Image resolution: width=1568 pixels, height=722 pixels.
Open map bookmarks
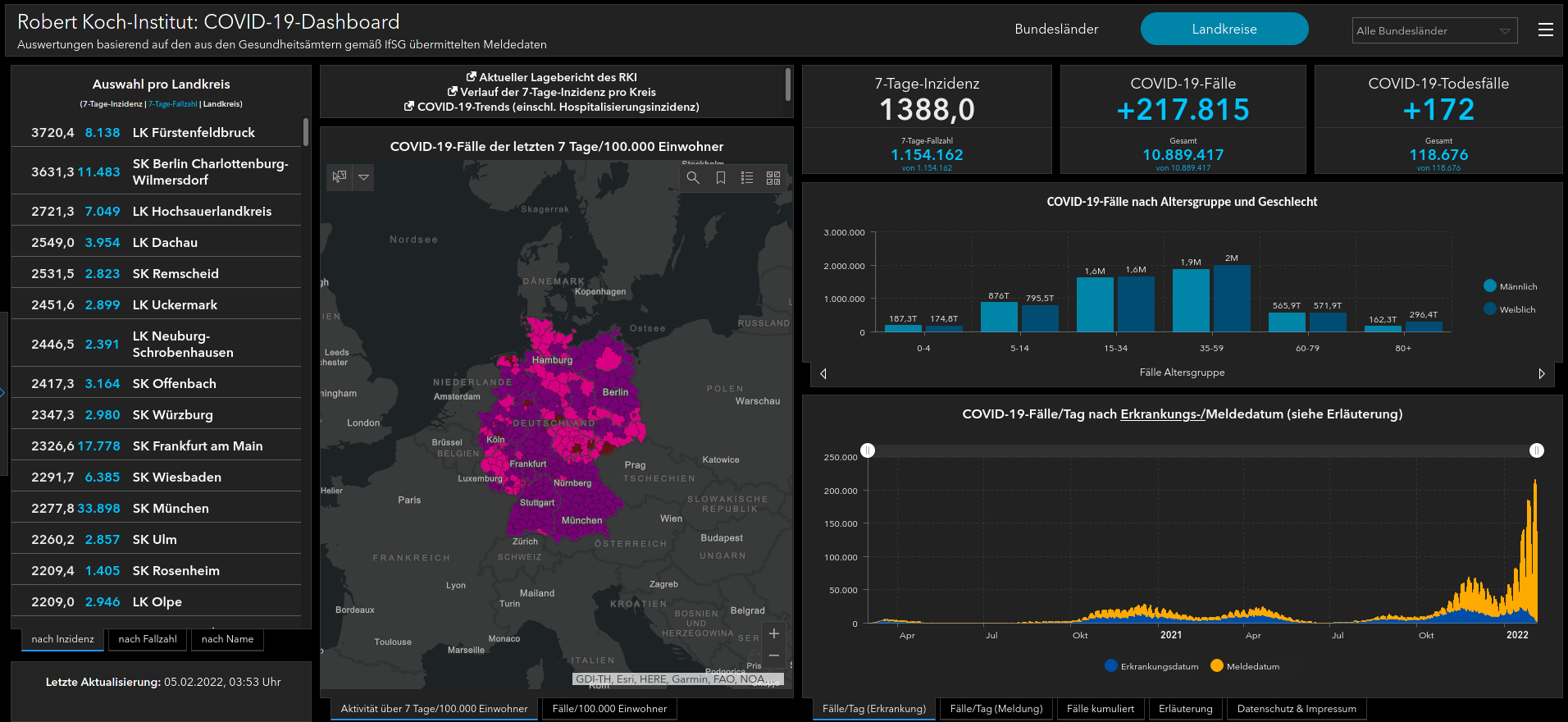point(721,178)
